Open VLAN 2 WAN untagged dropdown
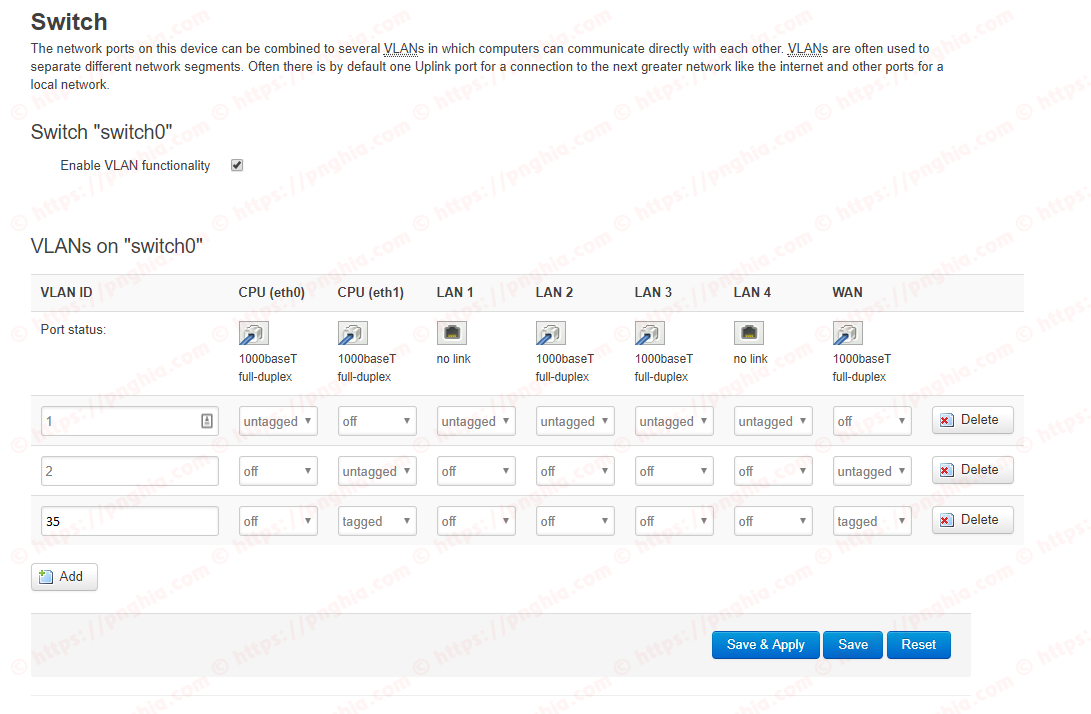This screenshot has width=1091, height=714. coord(872,471)
